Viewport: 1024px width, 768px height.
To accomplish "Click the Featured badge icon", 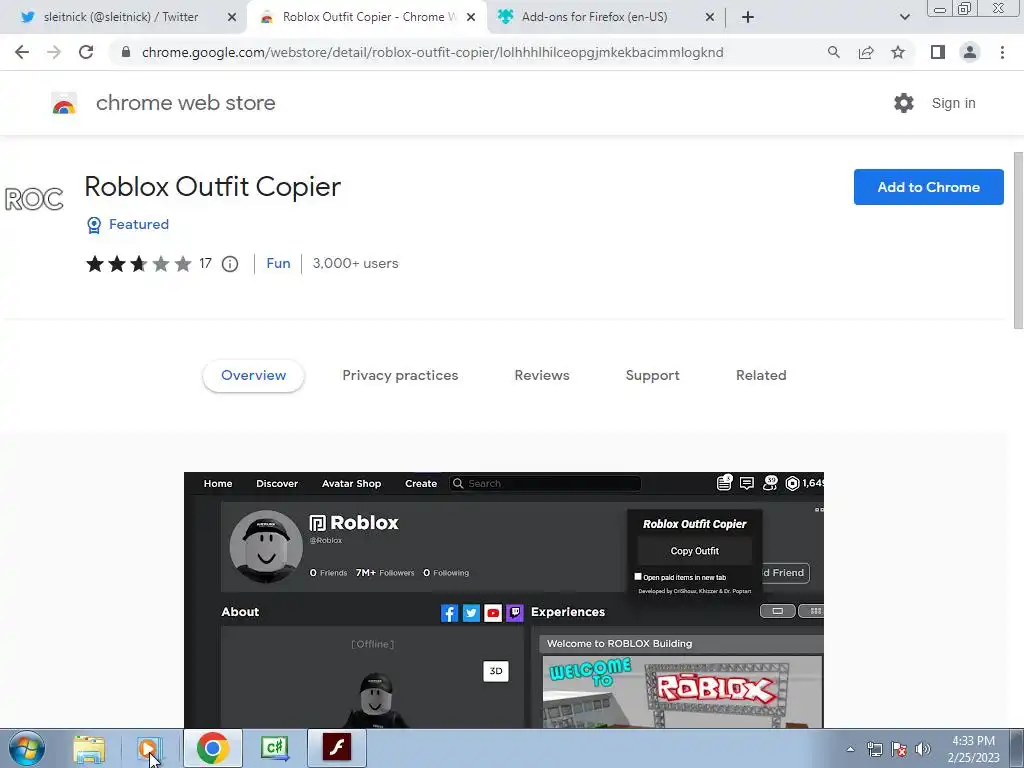I will pyautogui.click(x=94, y=225).
